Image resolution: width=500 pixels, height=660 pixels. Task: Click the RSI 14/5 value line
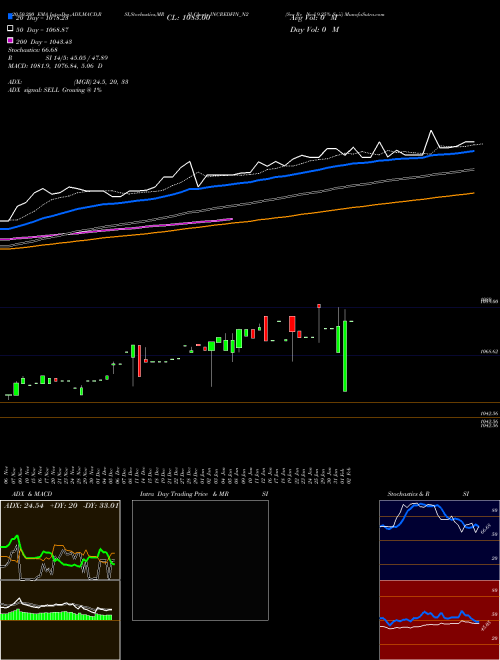(x=58, y=58)
